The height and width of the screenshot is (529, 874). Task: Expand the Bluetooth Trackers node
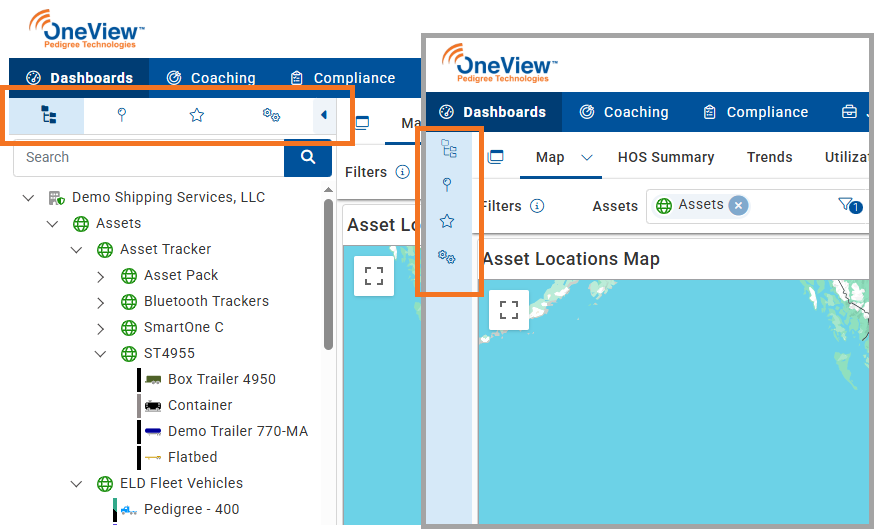point(100,302)
